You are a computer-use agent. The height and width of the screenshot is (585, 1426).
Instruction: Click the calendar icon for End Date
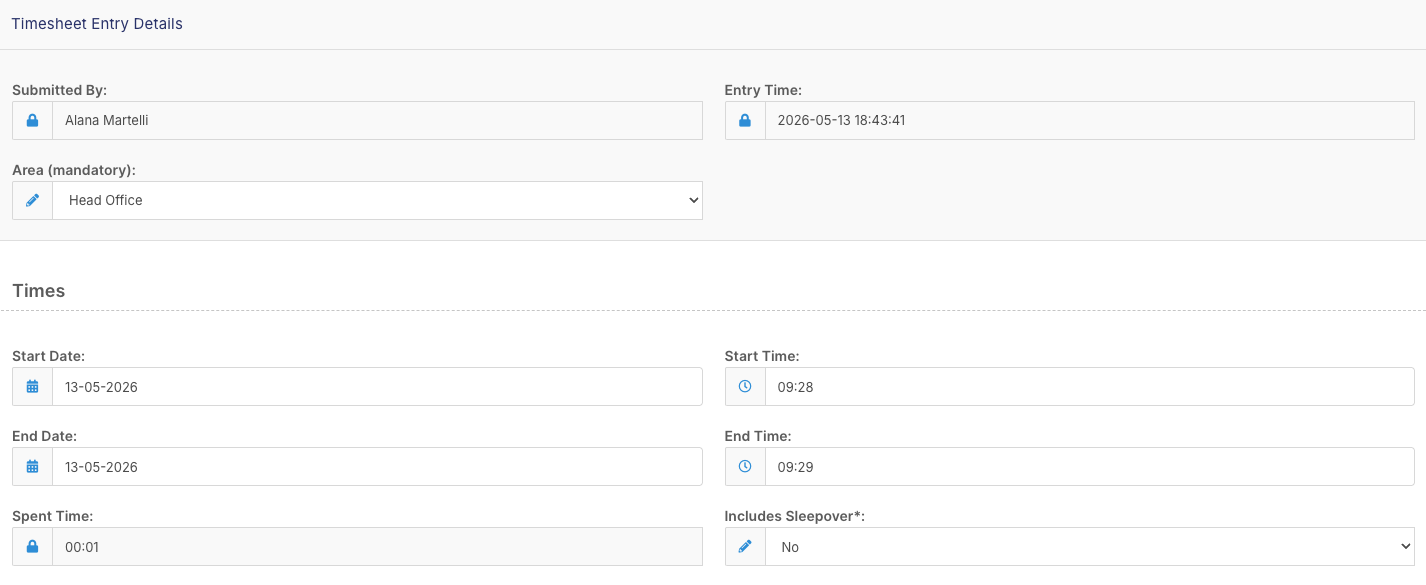(32, 466)
